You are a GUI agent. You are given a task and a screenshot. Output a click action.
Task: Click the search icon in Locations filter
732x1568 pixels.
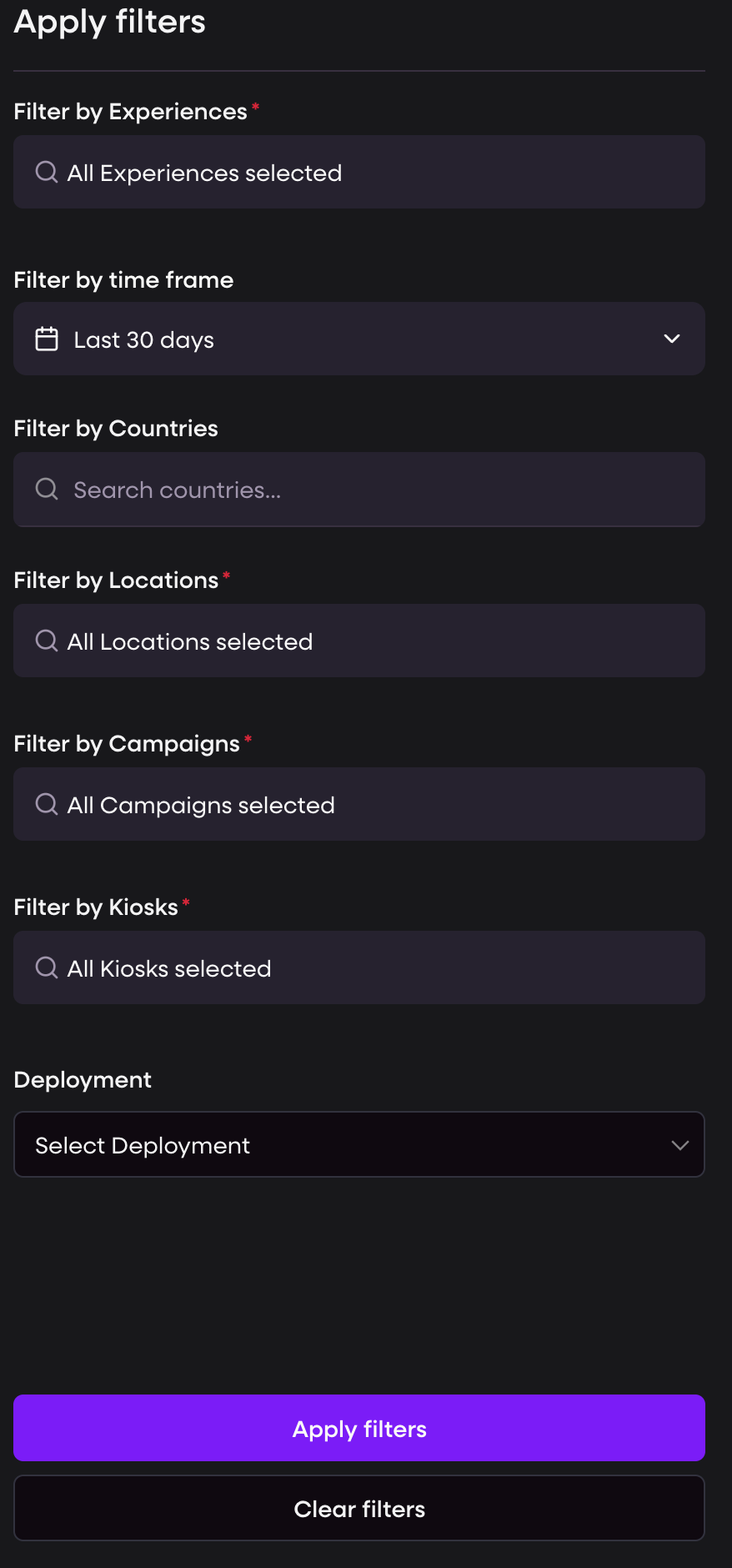[47, 641]
